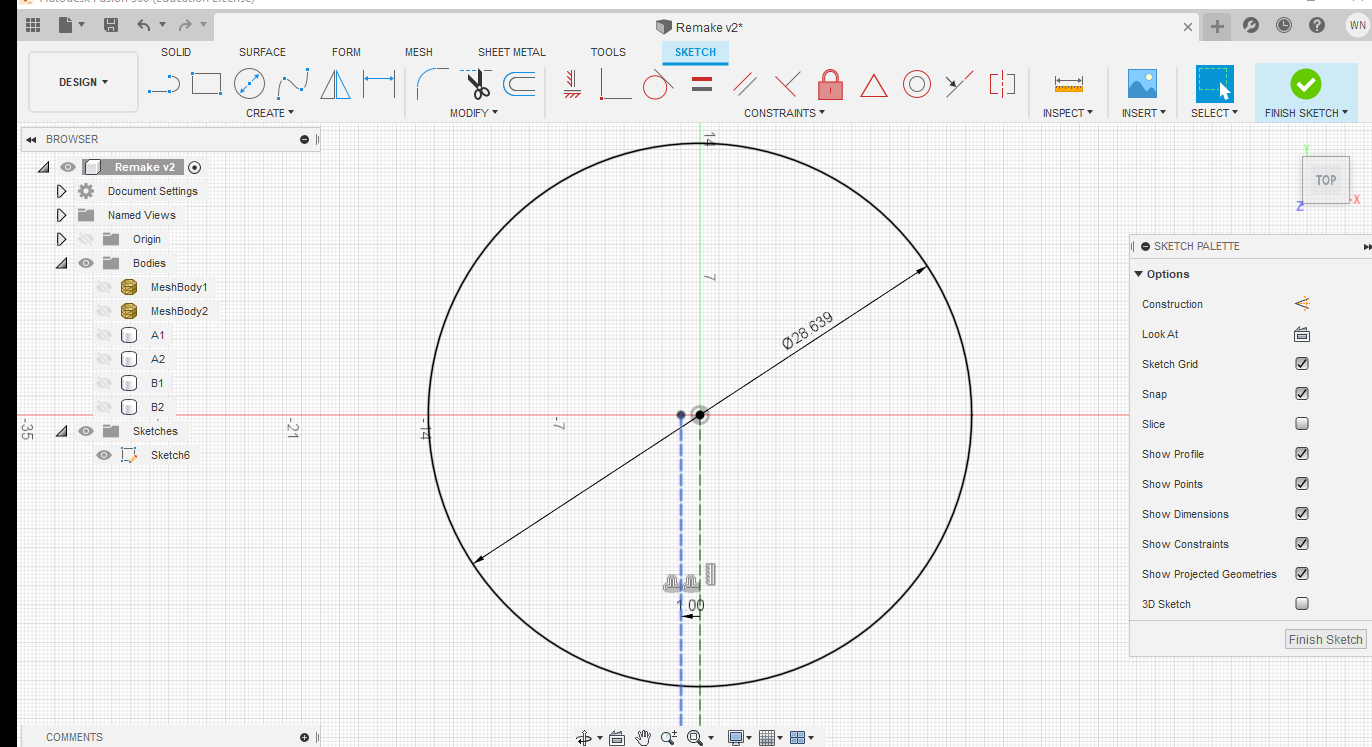
Task: Apply the Collinear constraint
Action: tap(959, 84)
